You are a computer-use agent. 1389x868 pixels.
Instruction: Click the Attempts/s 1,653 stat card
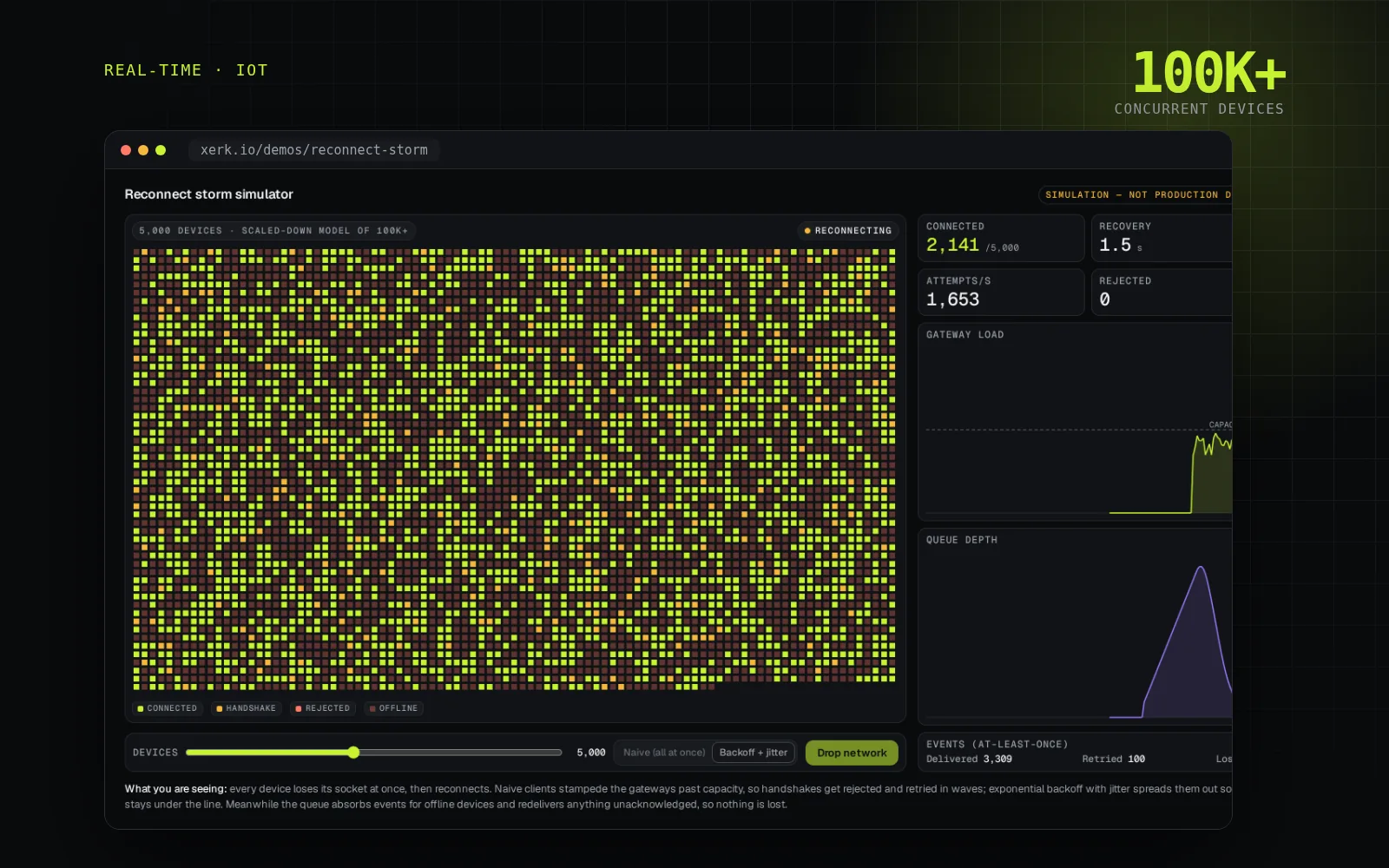pyautogui.click(x=1001, y=292)
